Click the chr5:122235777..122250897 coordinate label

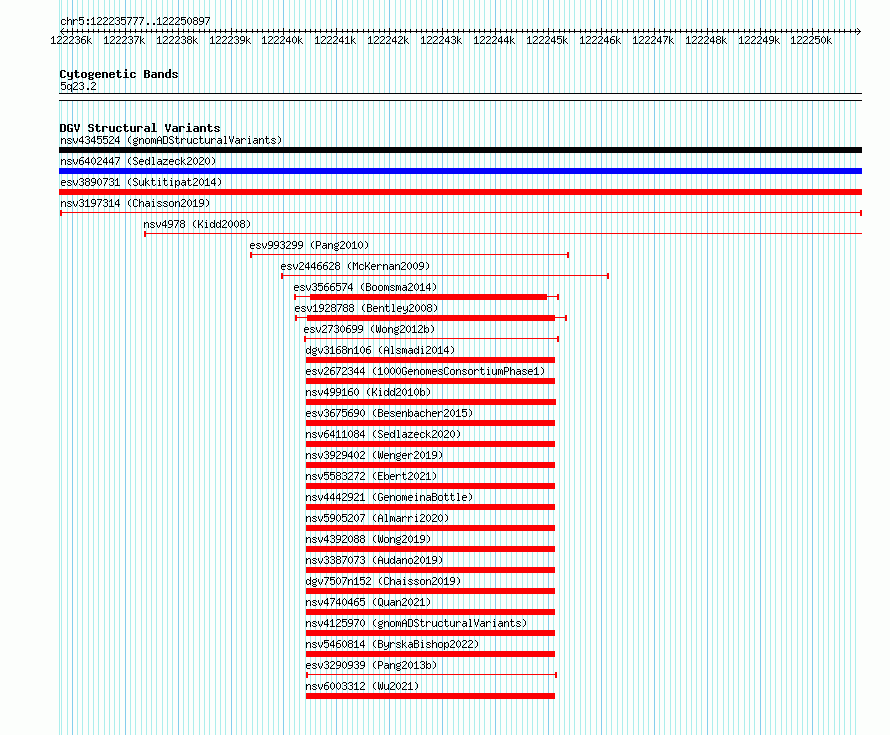click(x=135, y=21)
